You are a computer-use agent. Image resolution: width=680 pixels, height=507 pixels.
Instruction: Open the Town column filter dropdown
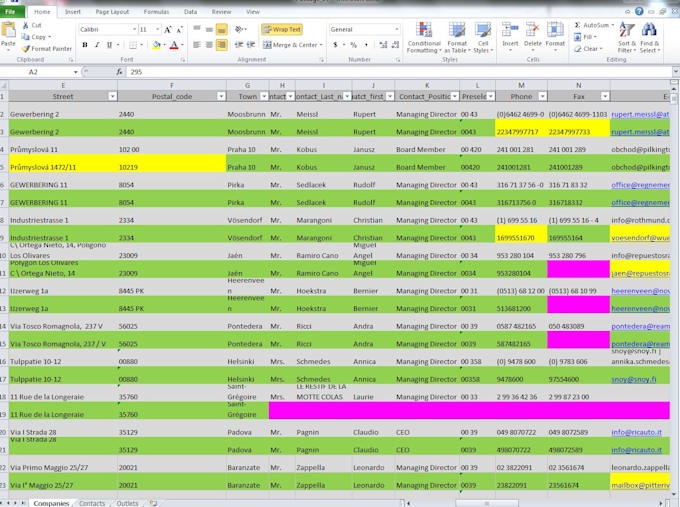click(x=264, y=96)
